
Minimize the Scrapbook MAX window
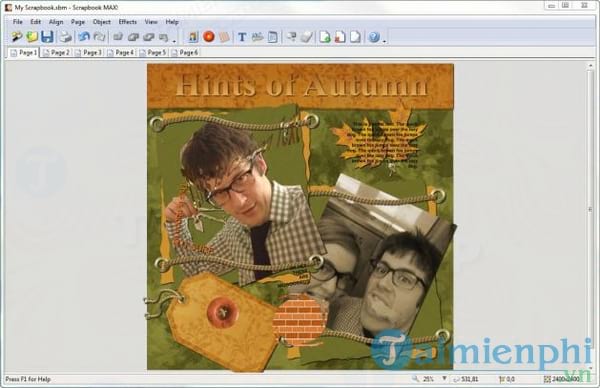pos(551,5)
